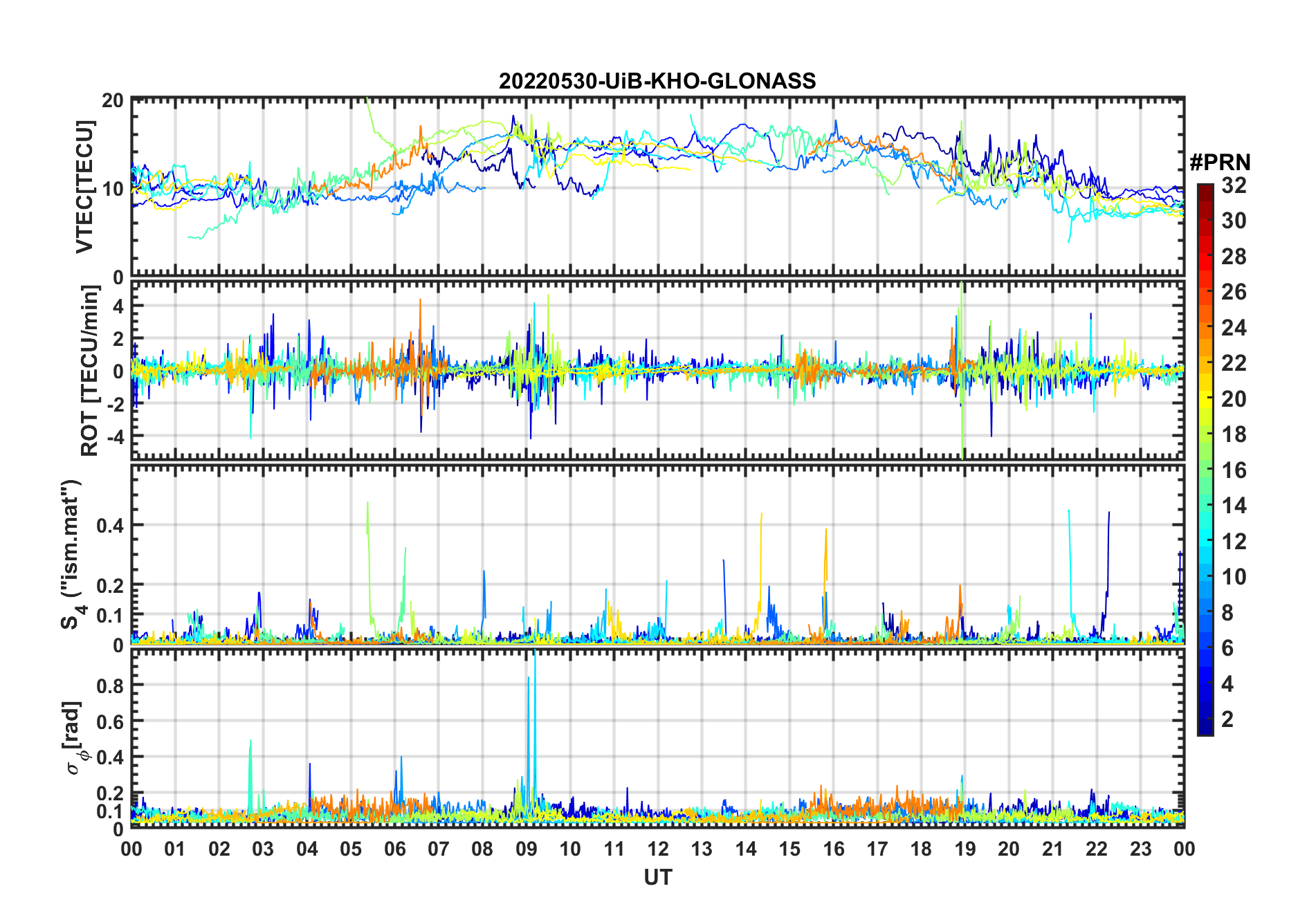Click the 09 hour tick label on the UT axis
This screenshot has width=1316, height=920.
pyautogui.click(x=527, y=849)
